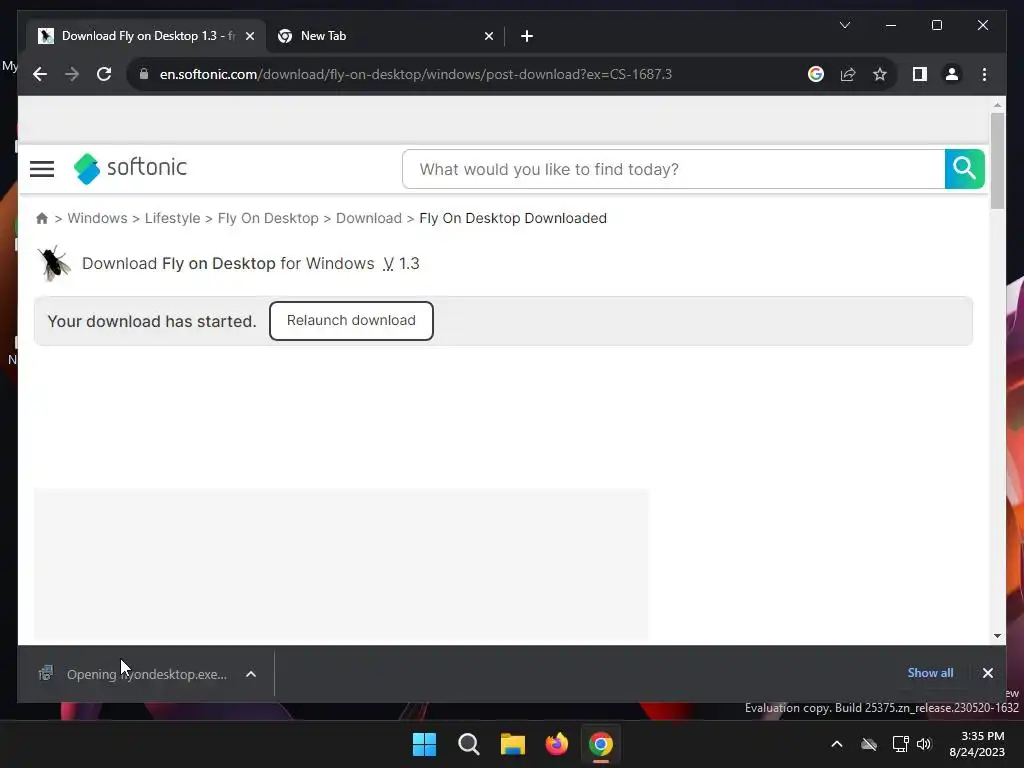Open the Chrome three-dot menu
This screenshot has height=768, width=1024.
click(x=984, y=74)
